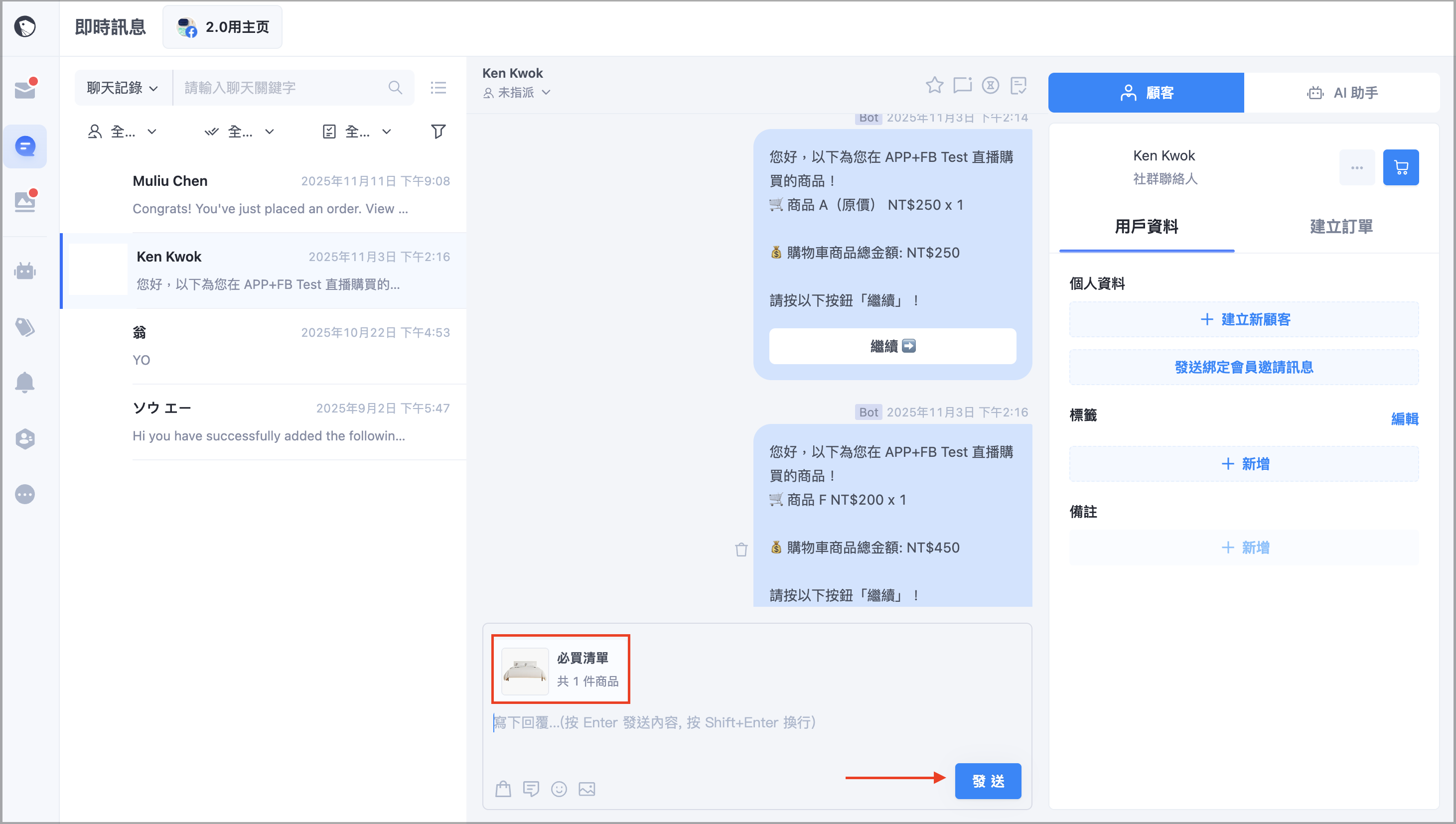
Task: Open the Muliu Chen conversation
Action: coord(263,195)
